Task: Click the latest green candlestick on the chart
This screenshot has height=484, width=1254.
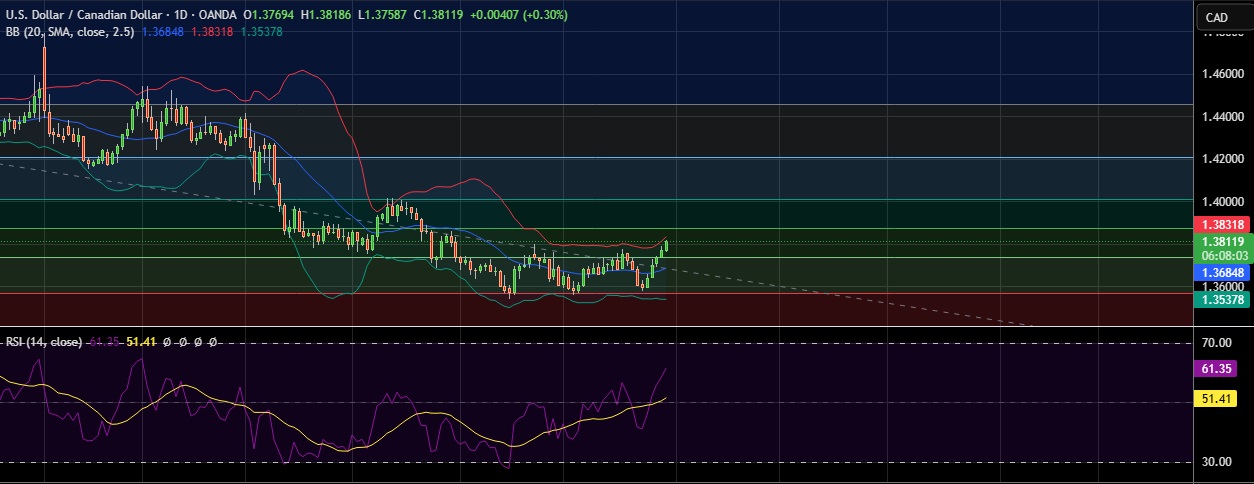Action: coord(666,246)
